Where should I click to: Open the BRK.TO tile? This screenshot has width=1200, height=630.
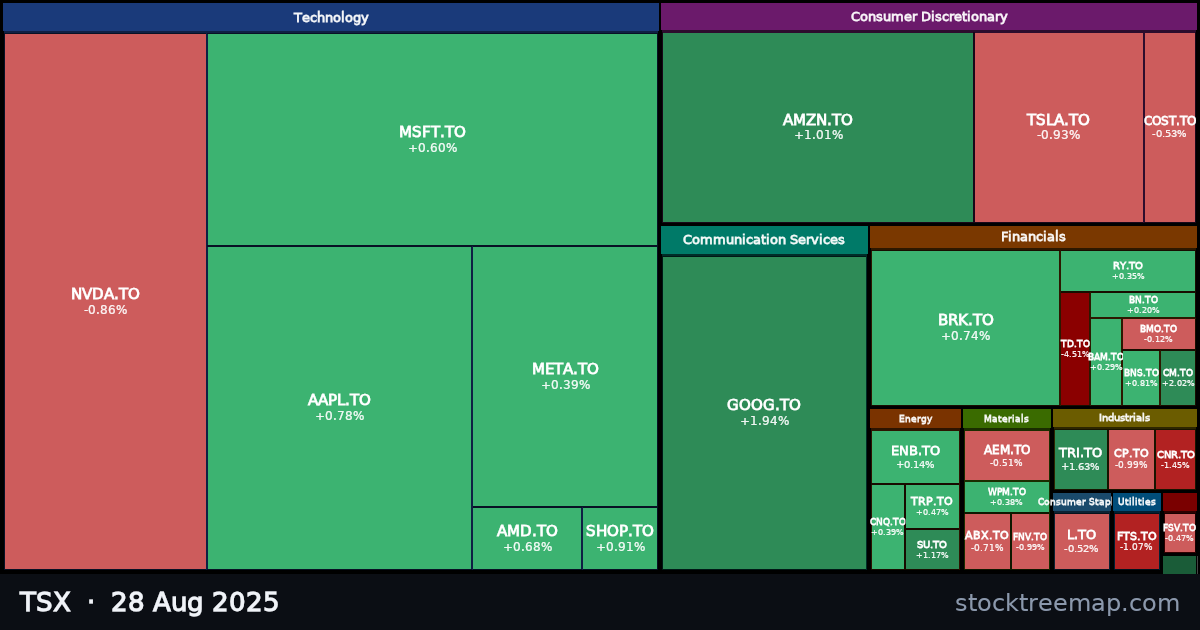pyautogui.click(x=965, y=328)
